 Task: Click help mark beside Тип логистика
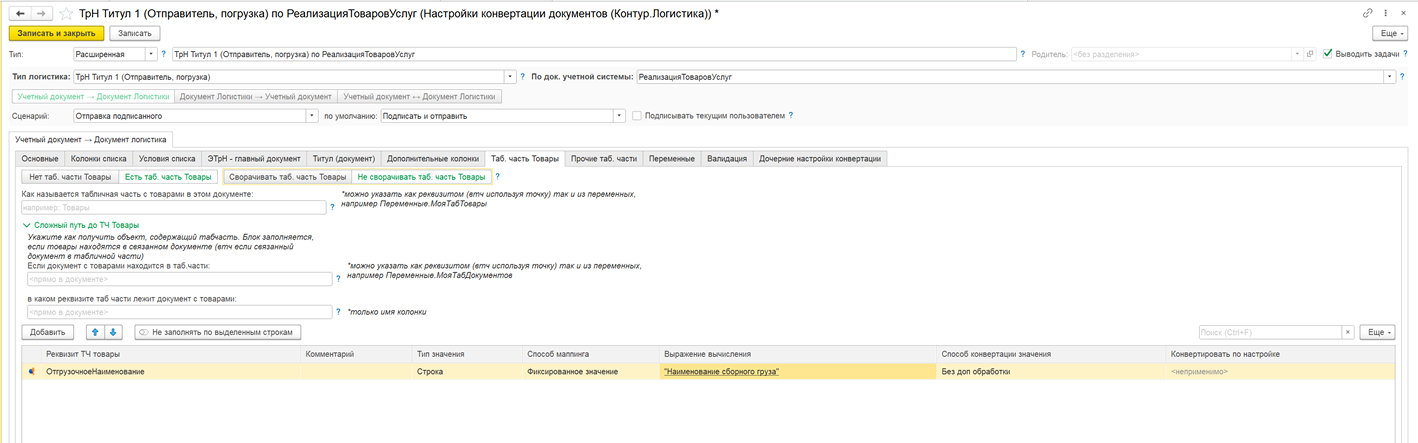click(522, 76)
